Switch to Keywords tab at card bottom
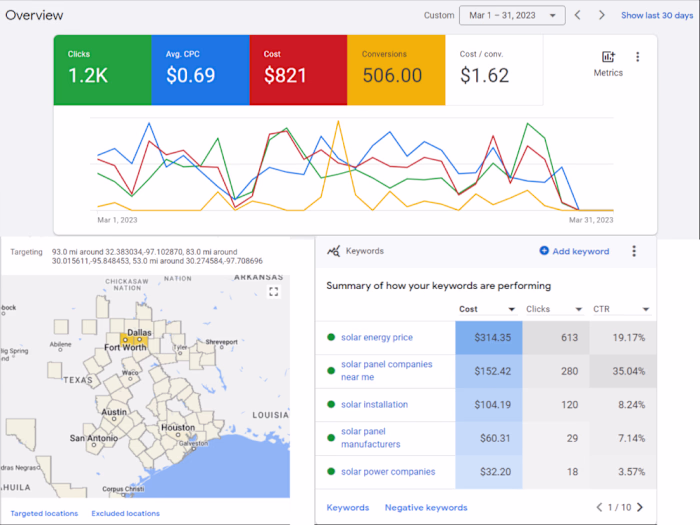Image resolution: width=700 pixels, height=525 pixels. click(x=348, y=508)
